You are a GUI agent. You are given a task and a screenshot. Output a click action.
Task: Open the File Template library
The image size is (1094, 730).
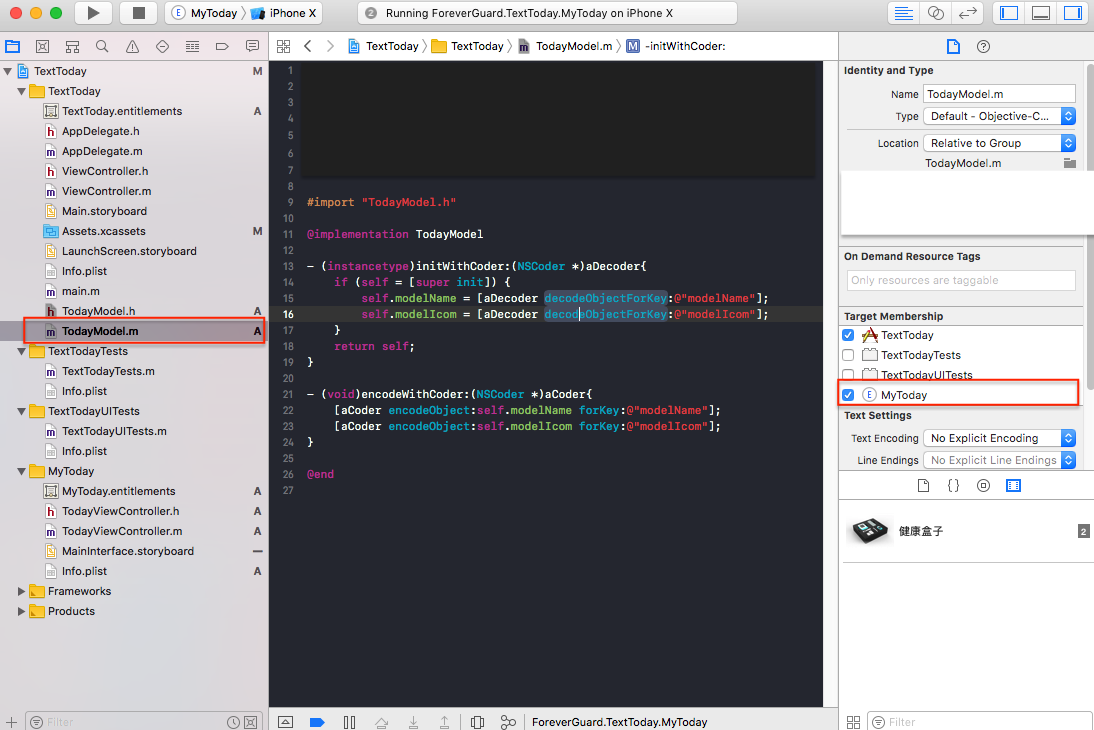(923, 485)
